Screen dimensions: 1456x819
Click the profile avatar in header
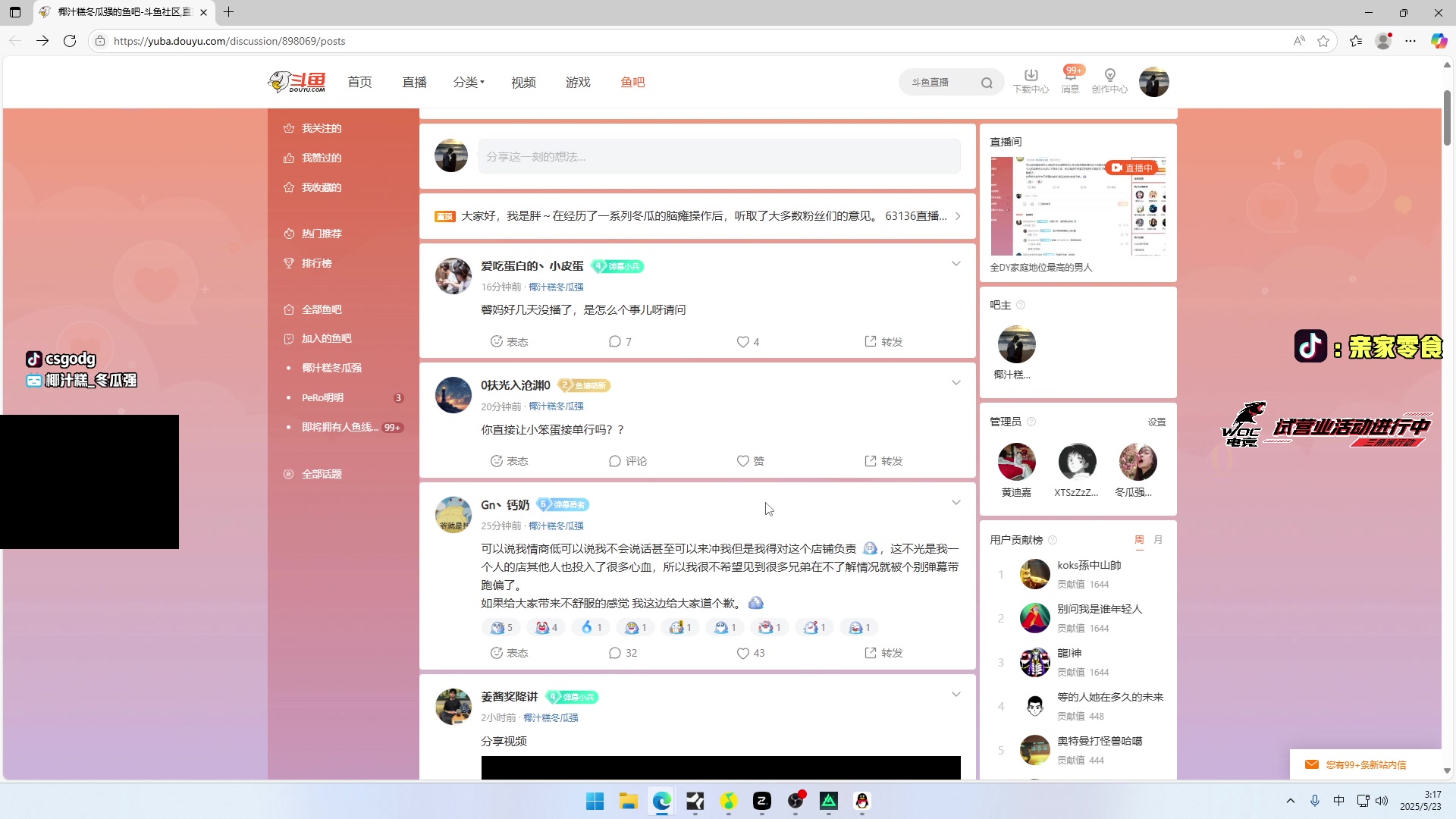tap(1153, 82)
